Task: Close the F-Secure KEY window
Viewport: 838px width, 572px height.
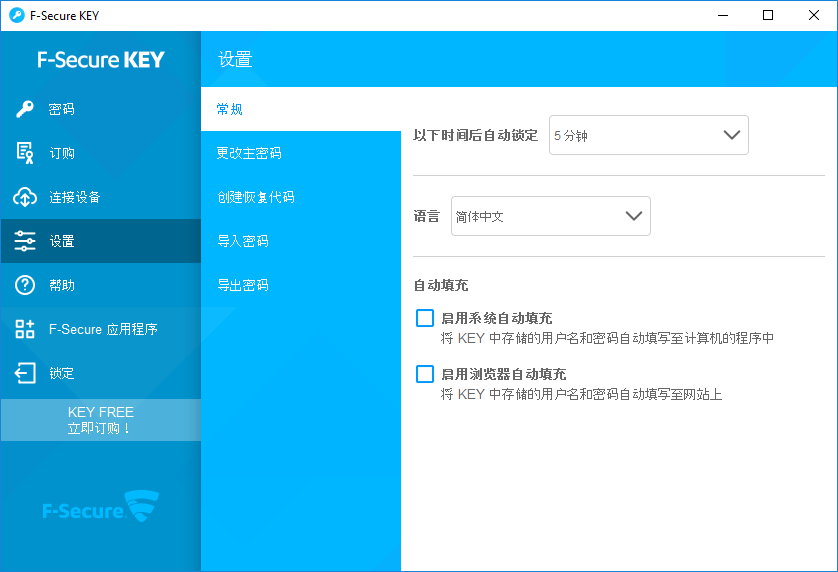Action: pos(813,16)
